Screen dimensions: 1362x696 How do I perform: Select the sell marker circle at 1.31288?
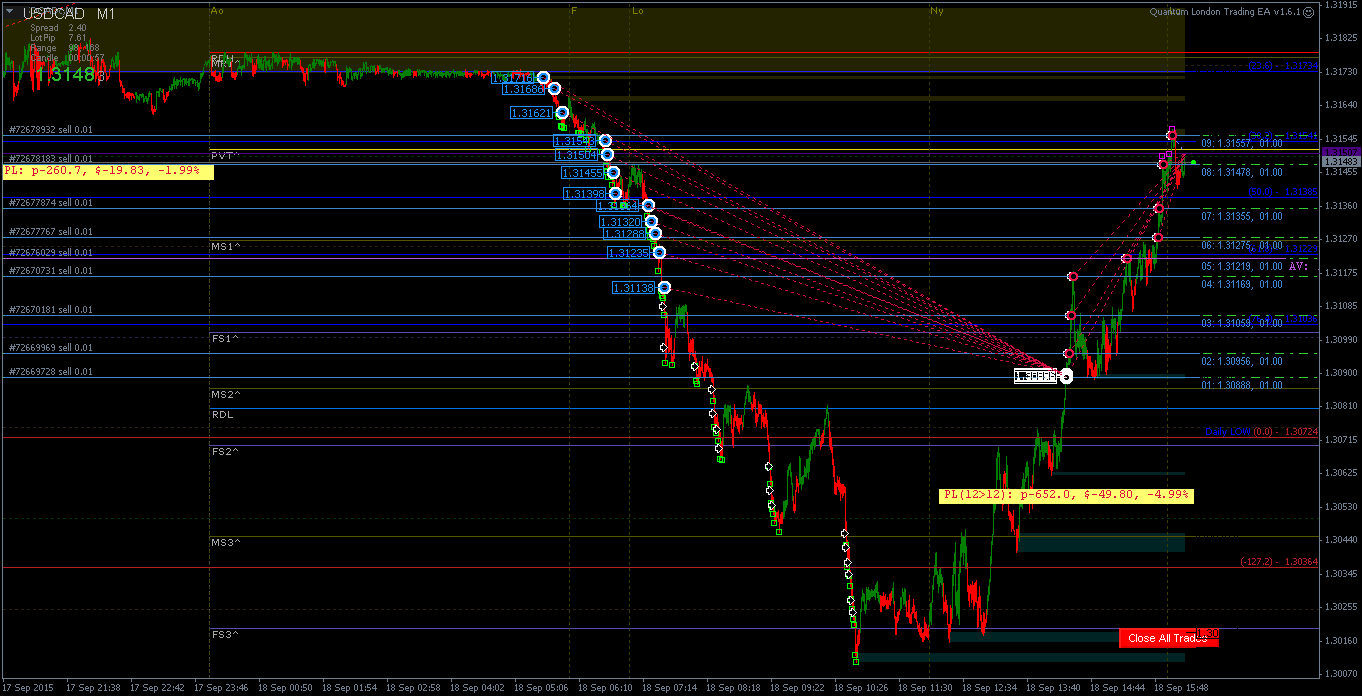(655, 233)
